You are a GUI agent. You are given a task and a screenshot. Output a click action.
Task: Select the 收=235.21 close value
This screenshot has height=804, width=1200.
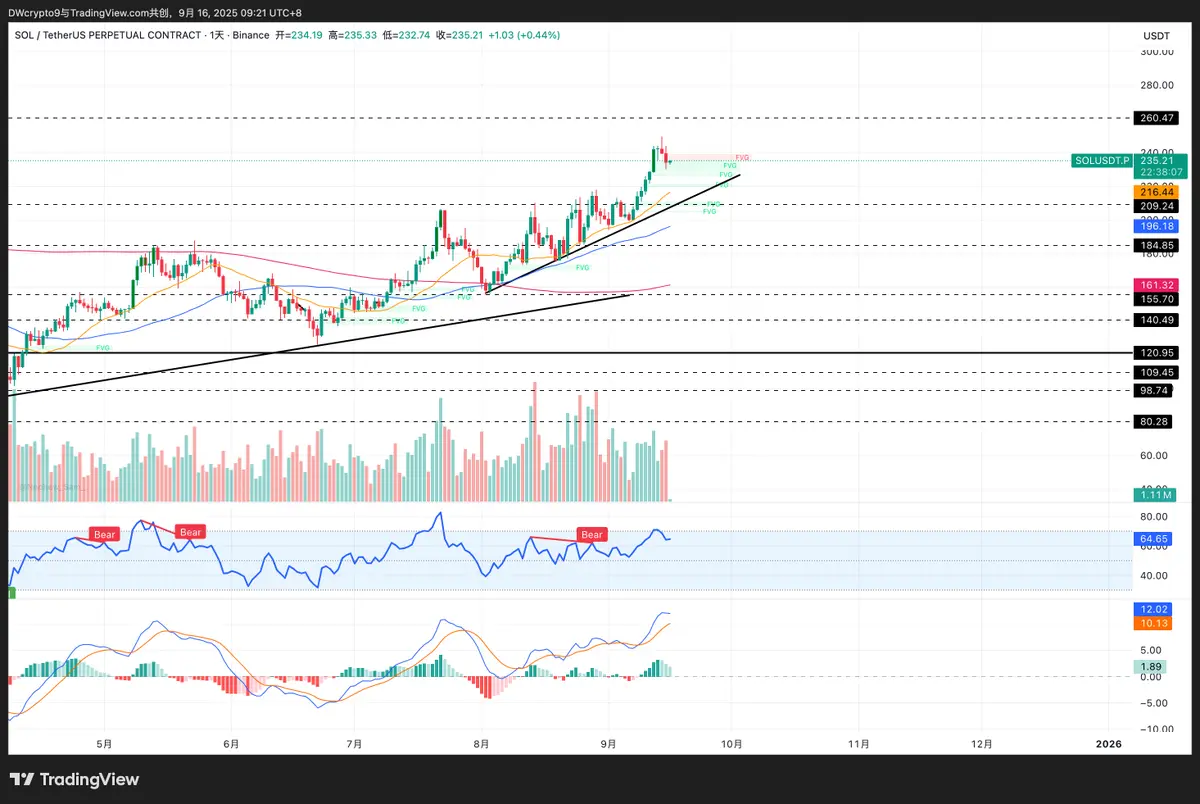pyautogui.click(x=460, y=35)
